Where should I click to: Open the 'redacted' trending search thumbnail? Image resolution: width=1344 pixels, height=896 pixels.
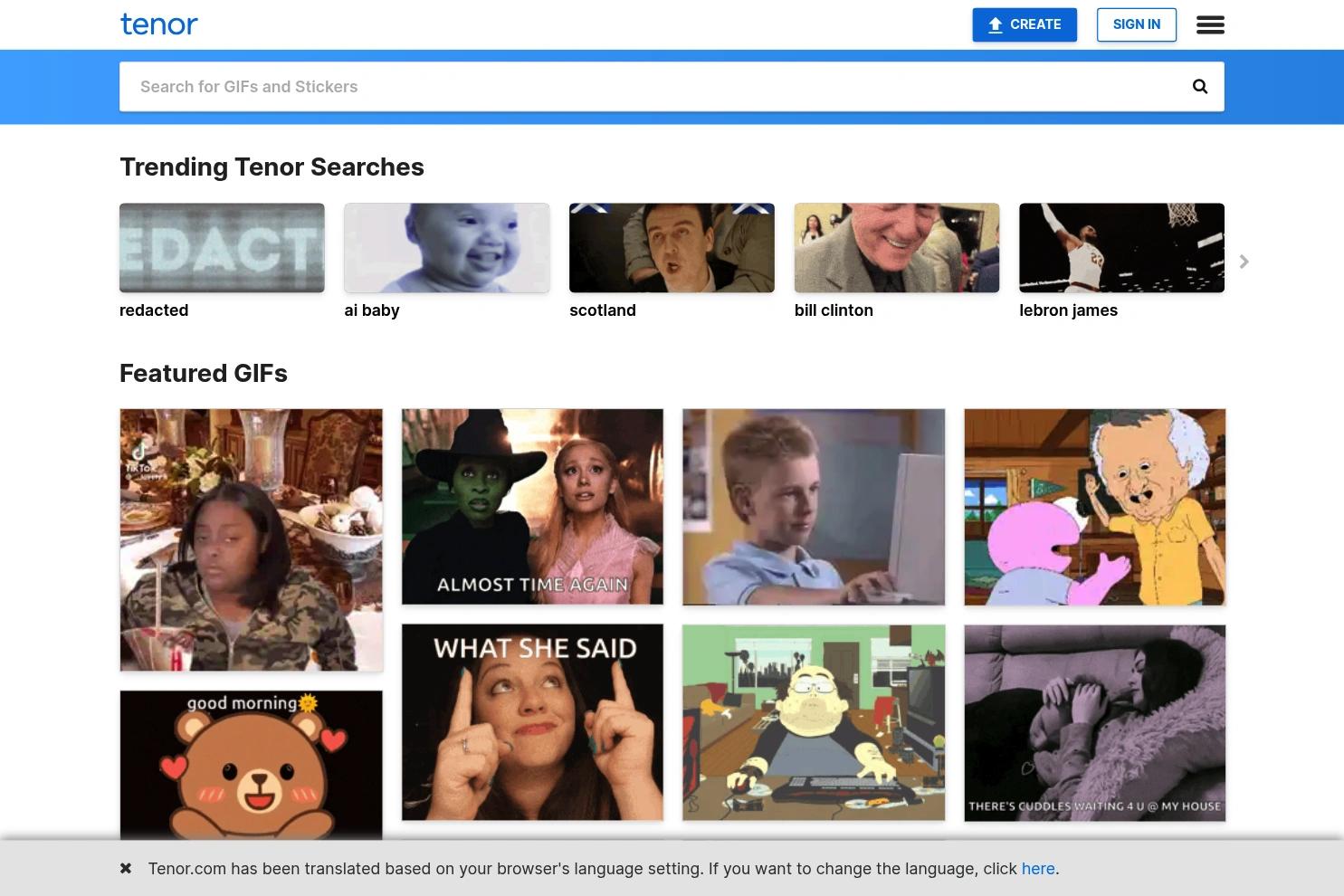pyautogui.click(x=222, y=248)
